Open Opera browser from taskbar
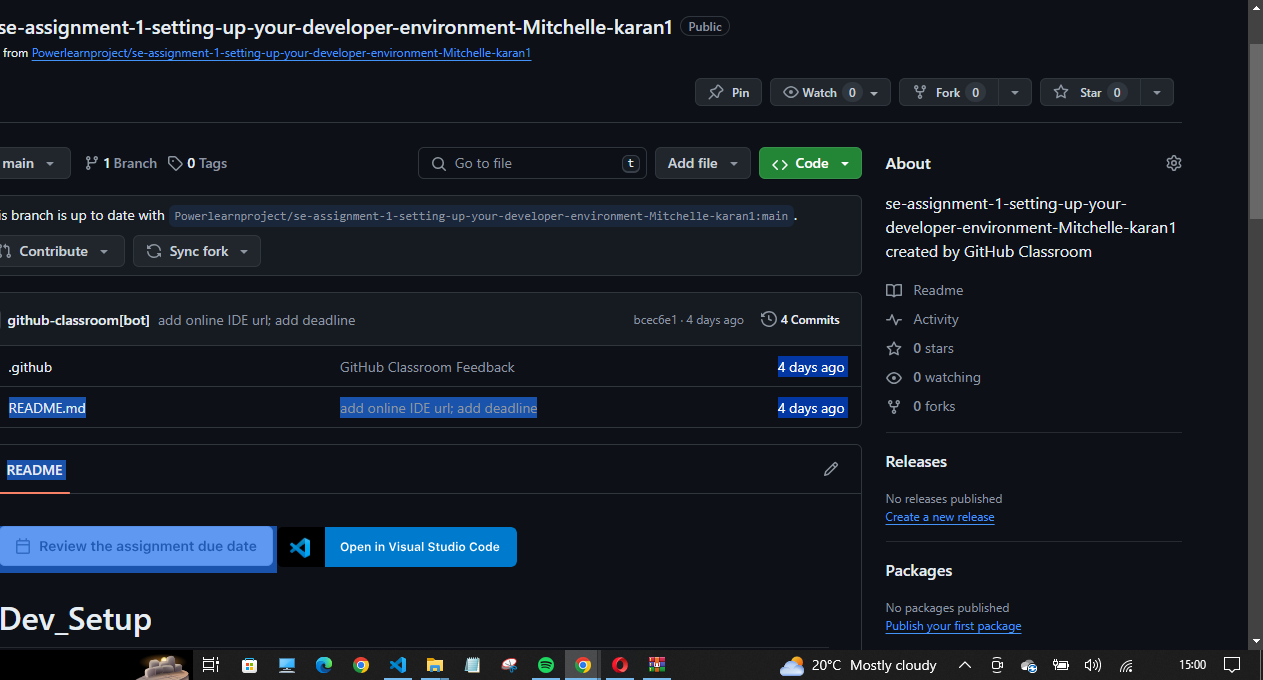This screenshot has width=1263, height=680. click(x=620, y=665)
